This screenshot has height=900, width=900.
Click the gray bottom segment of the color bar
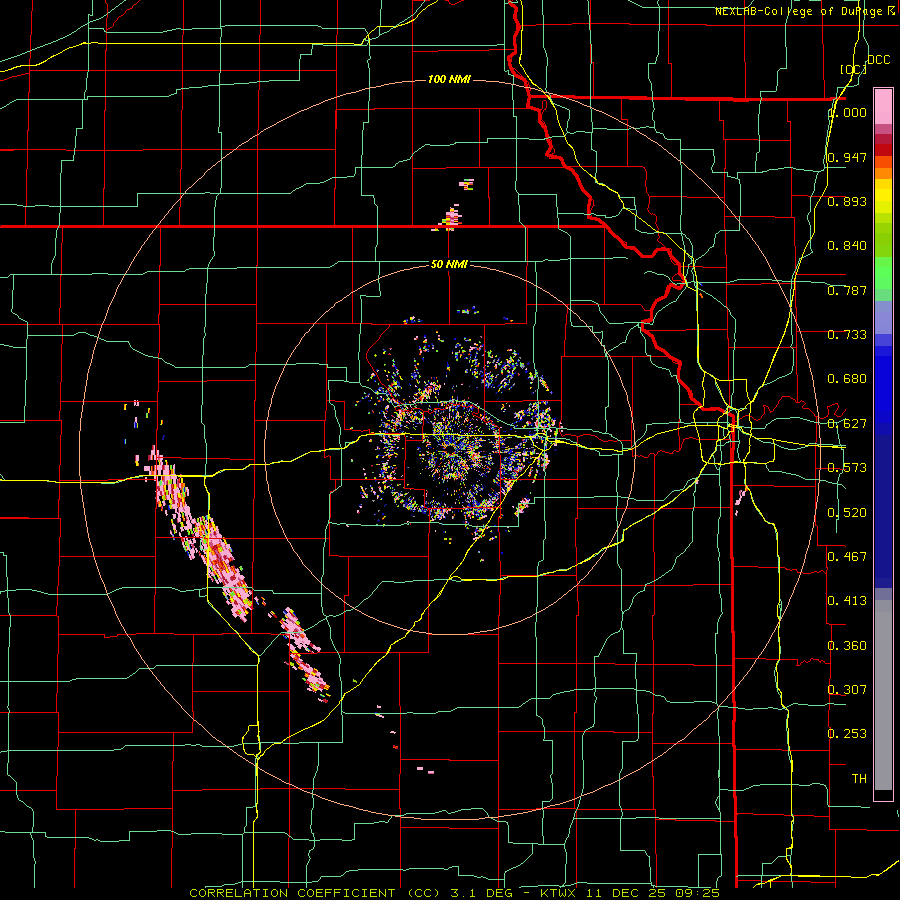883,695
